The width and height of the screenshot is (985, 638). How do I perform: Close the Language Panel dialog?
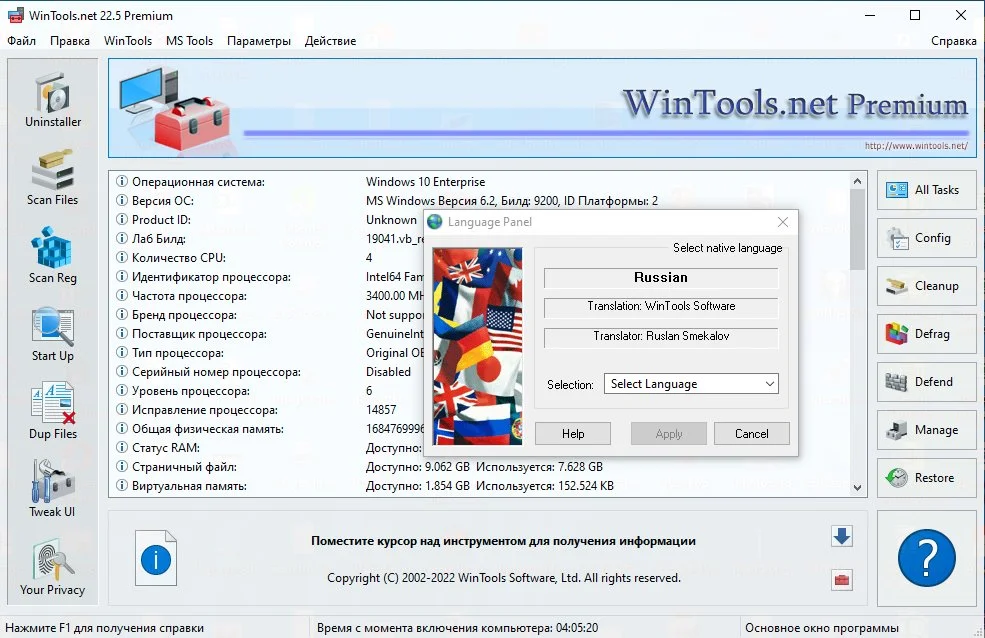click(x=783, y=222)
